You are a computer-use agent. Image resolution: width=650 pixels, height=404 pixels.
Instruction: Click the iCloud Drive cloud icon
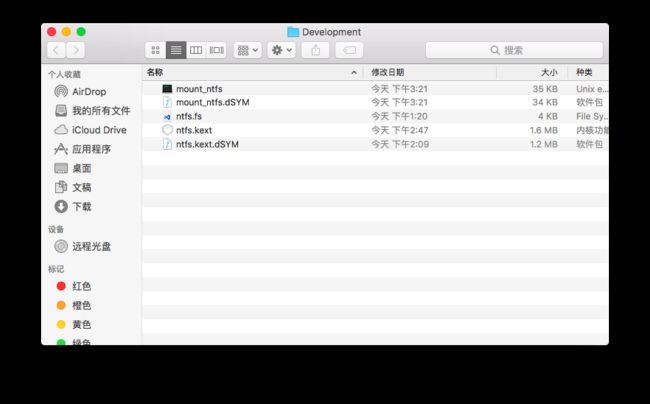tap(61, 130)
